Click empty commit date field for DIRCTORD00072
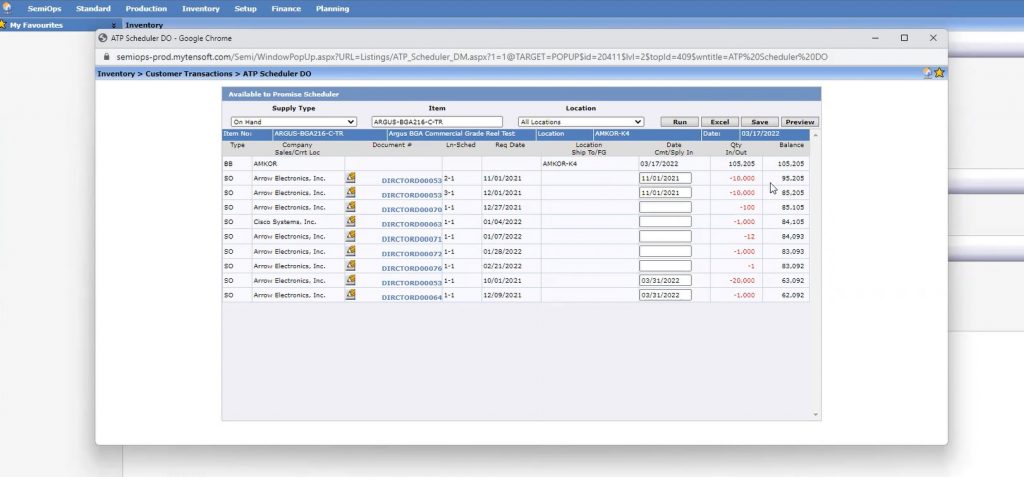The image size is (1024, 477). pos(665,252)
